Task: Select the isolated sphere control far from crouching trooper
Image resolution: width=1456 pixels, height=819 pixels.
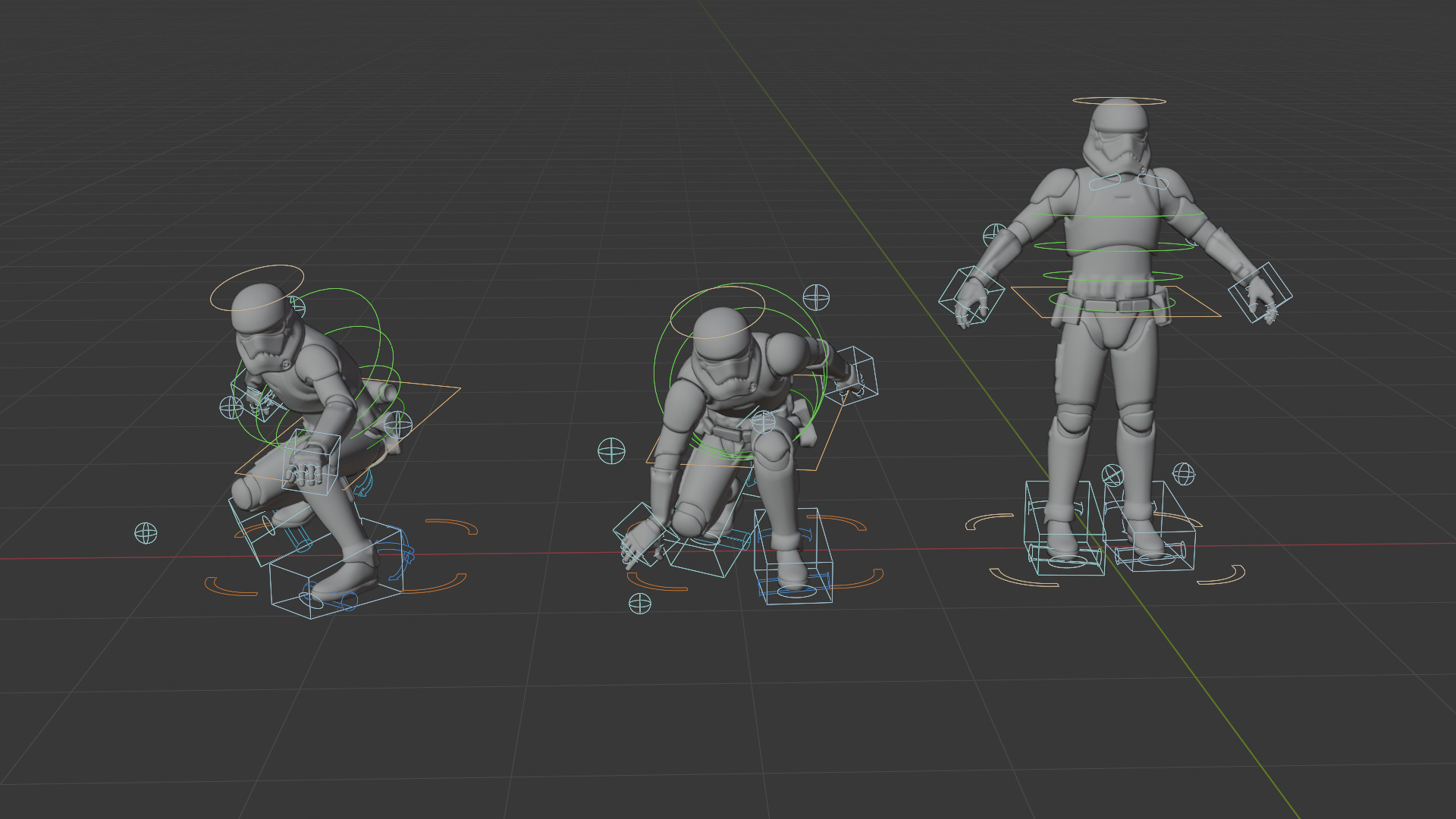Action: pos(146,533)
